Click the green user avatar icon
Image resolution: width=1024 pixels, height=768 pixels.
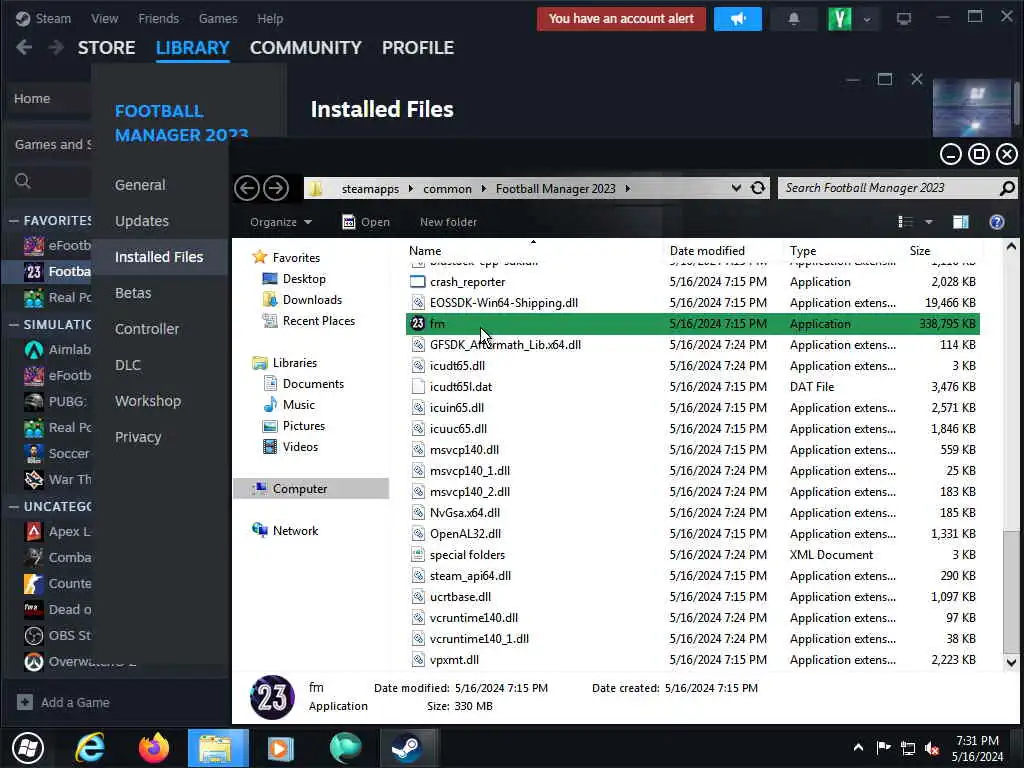click(839, 19)
